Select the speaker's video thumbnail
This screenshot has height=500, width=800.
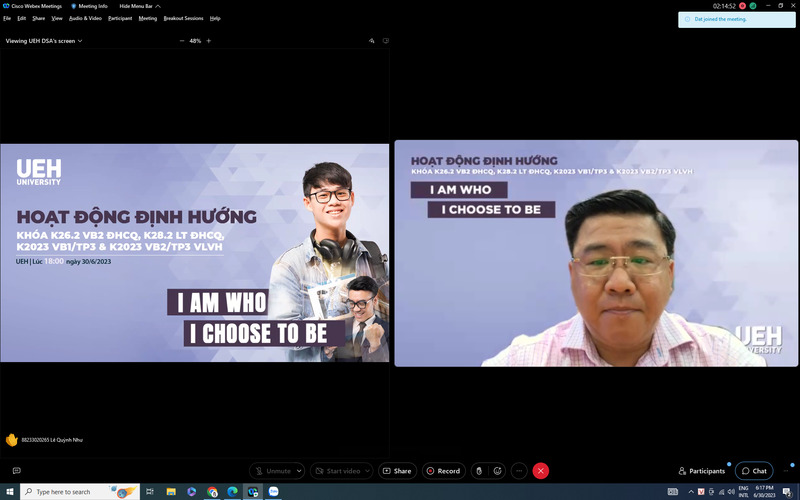[596, 253]
